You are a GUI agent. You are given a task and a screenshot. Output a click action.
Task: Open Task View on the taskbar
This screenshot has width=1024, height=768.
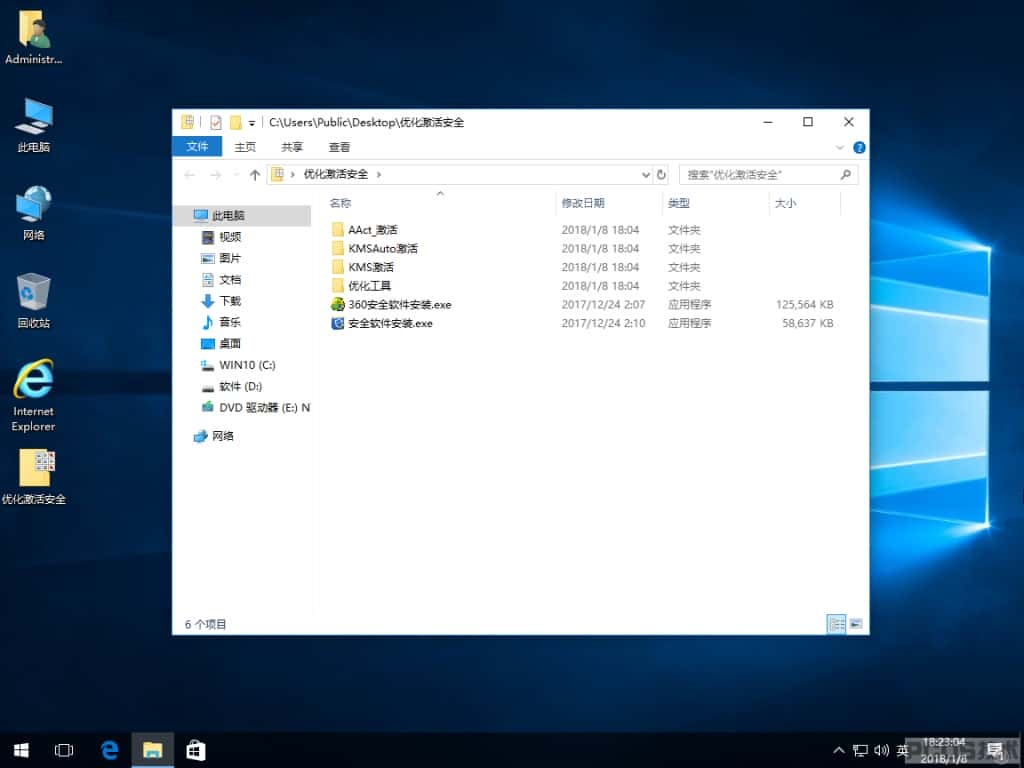(x=64, y=750)
